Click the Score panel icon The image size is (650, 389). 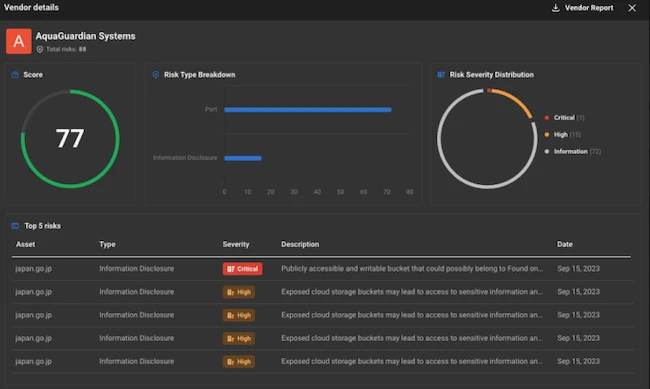(15, 75)
